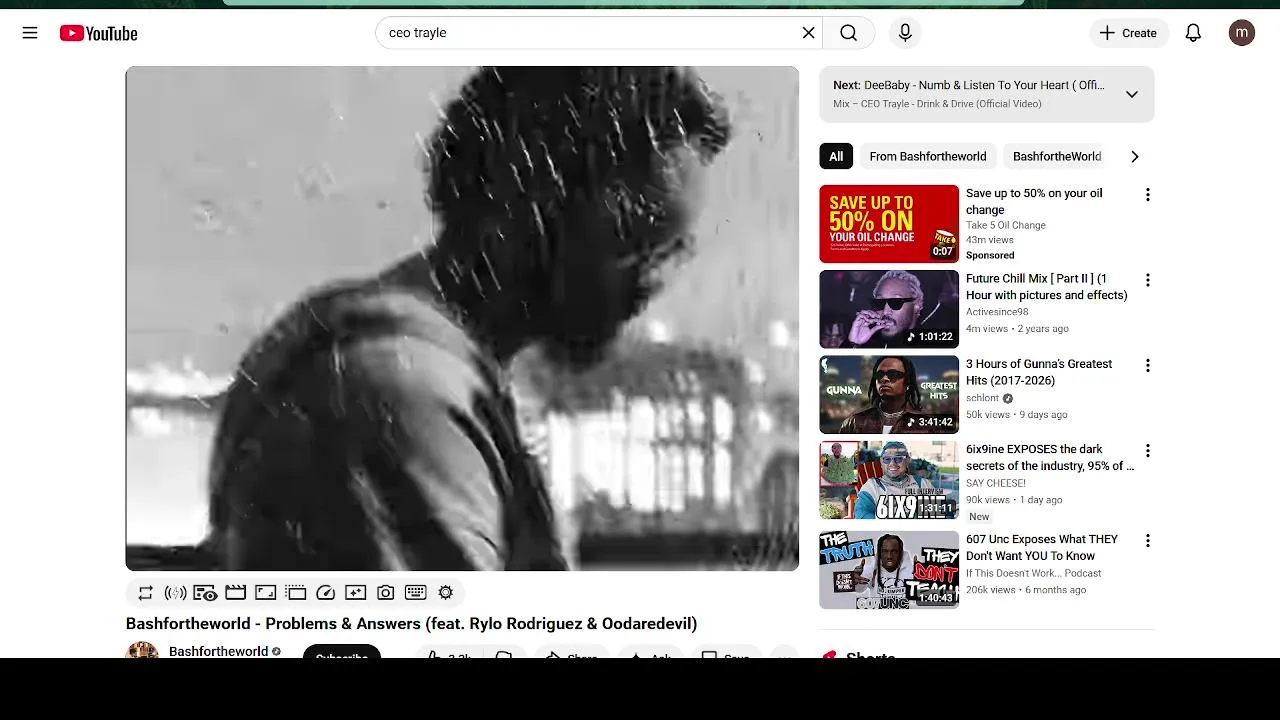Click the video player to pause
The width and height of the screenshot is (1280, 720).
462,318
